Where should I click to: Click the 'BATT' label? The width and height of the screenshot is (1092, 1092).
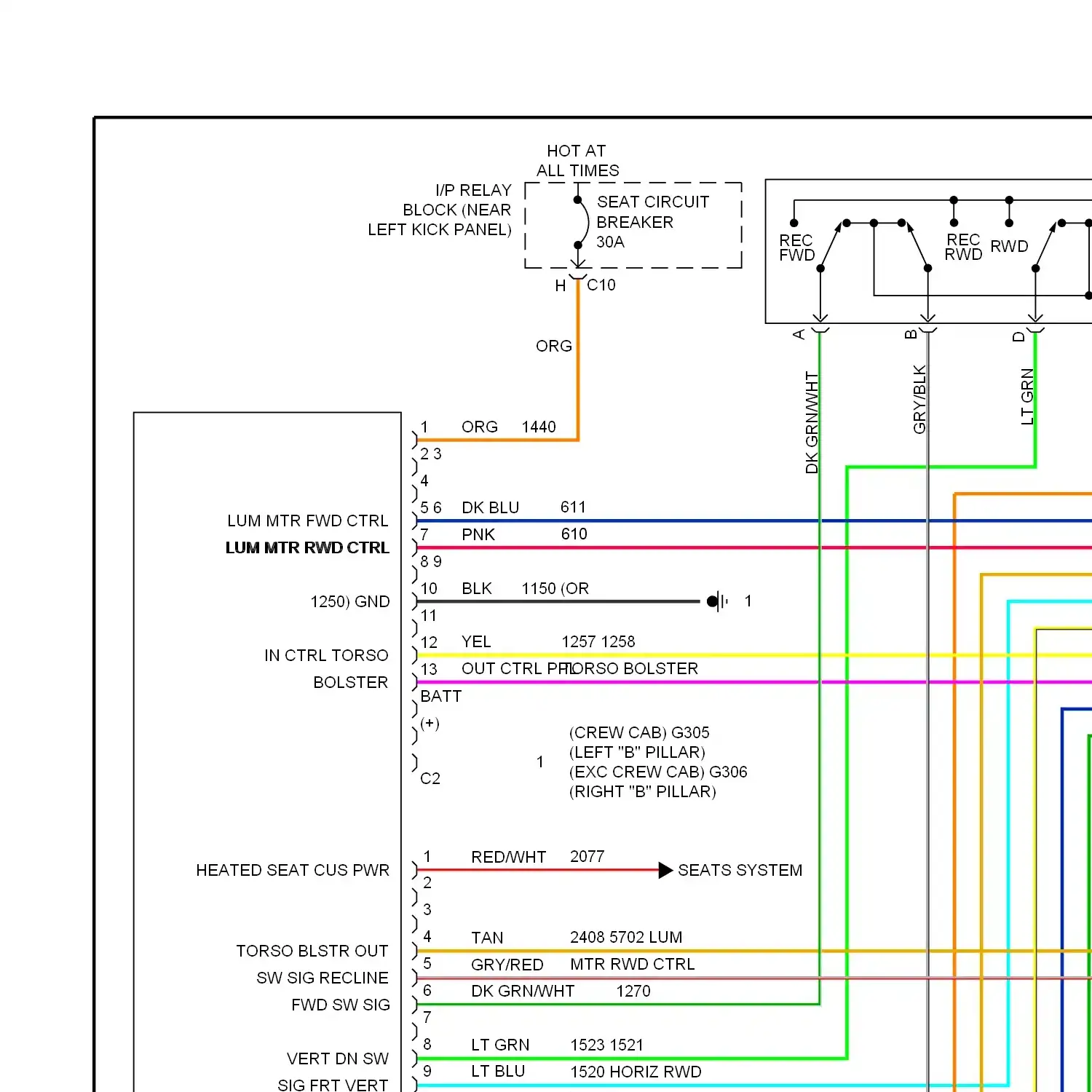click(x=441, y=697)
